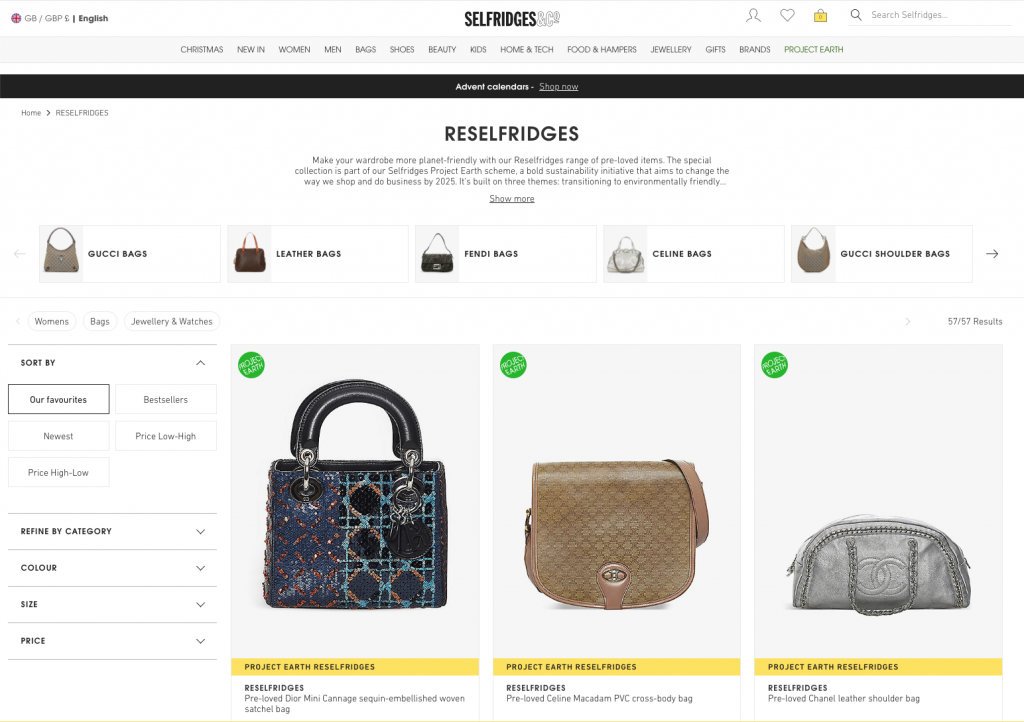1024x722 pixels.
Task: Click the carousel right arrow
Action: click(992, 254)
